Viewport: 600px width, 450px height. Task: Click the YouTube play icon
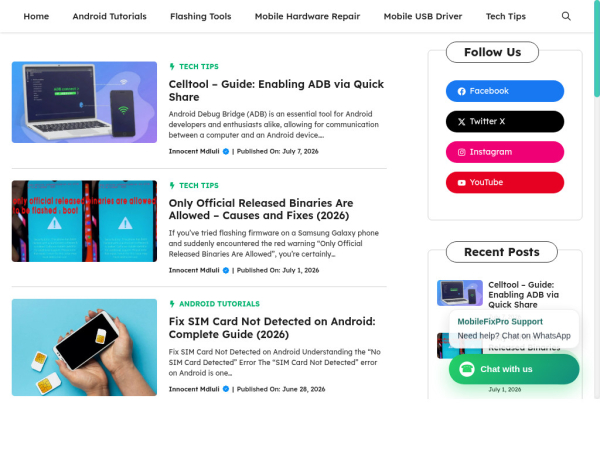461,183
